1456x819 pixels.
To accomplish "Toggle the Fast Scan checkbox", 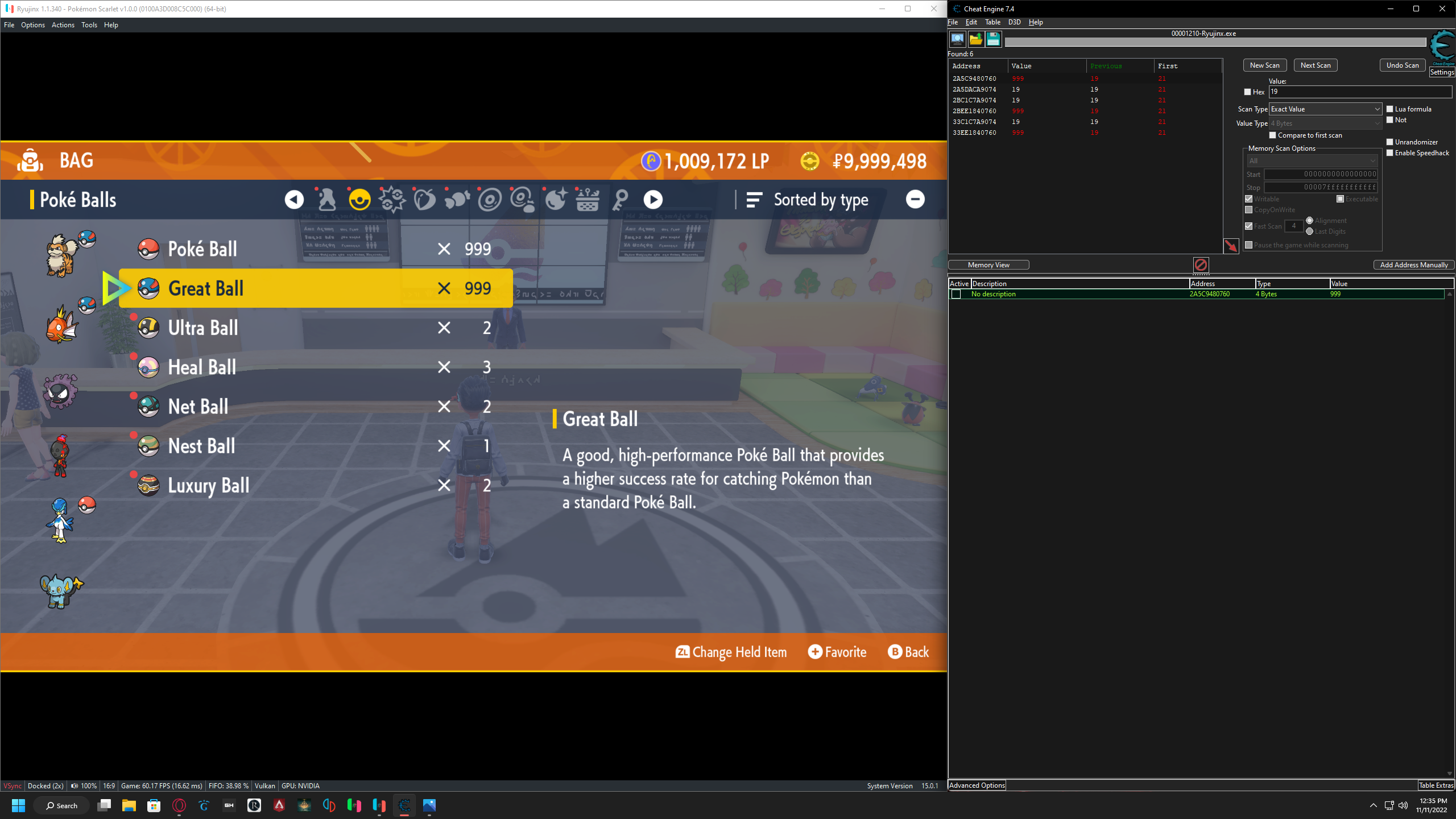I will (x=1249, y=226).
